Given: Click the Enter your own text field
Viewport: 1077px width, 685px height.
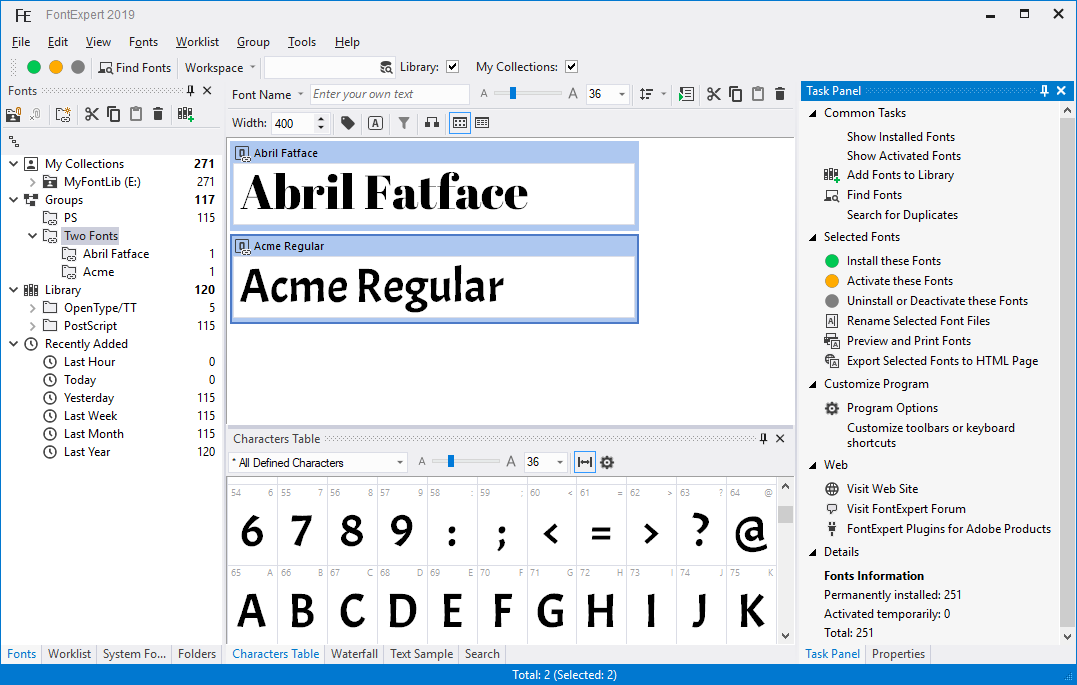Looking at the screenshot, I should (x=389, y=94).
